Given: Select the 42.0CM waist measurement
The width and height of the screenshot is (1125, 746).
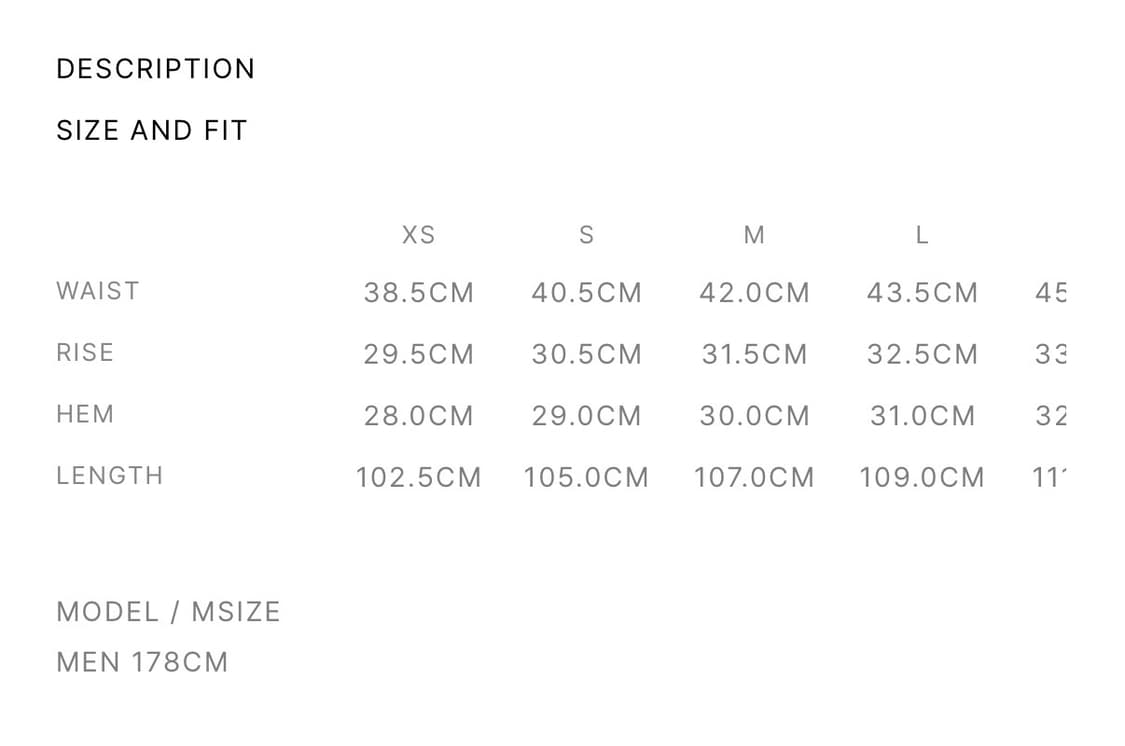Looking at the screenshot, I should [x=754, y=293].
